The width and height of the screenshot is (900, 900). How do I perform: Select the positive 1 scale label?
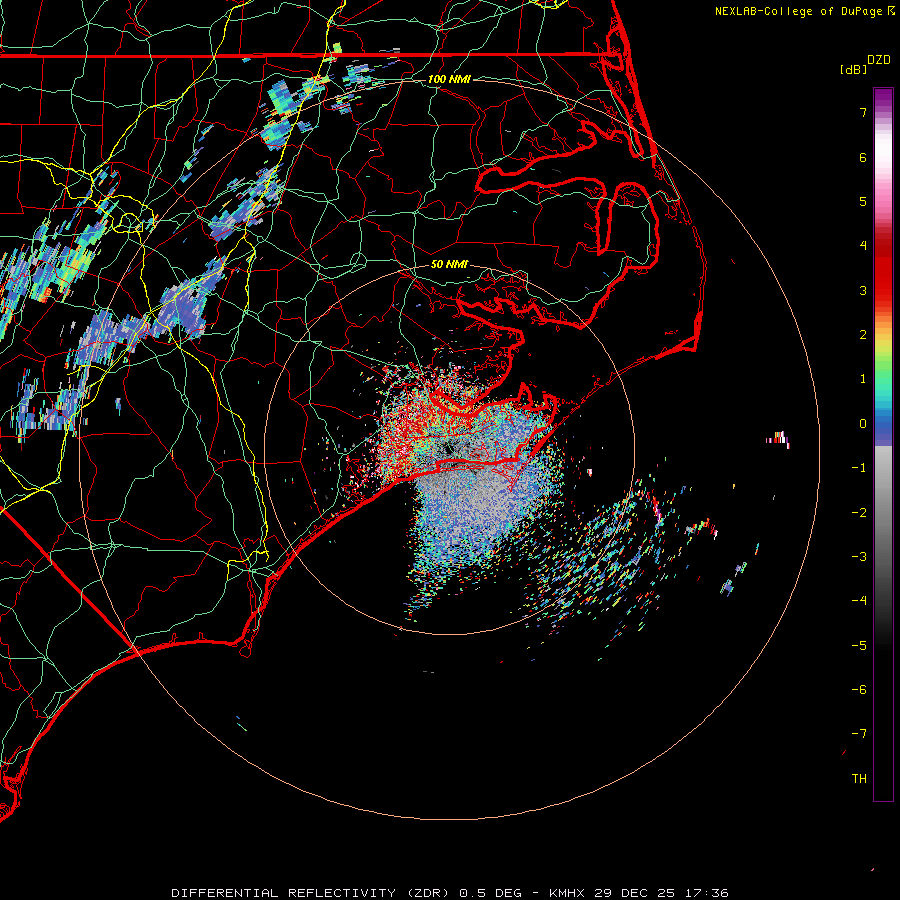[x=863, y=379]
